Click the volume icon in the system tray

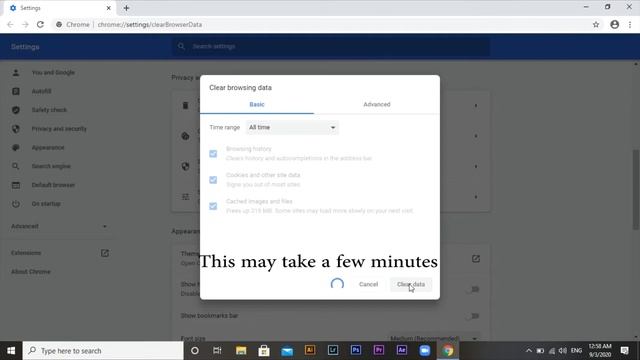(x=562, y=351)
